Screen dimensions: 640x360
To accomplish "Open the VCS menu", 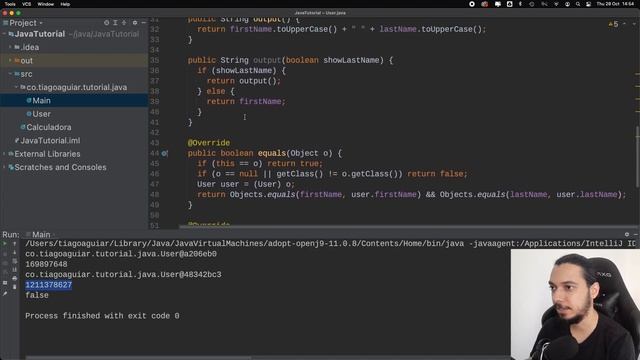I will [x=27, y=4].
